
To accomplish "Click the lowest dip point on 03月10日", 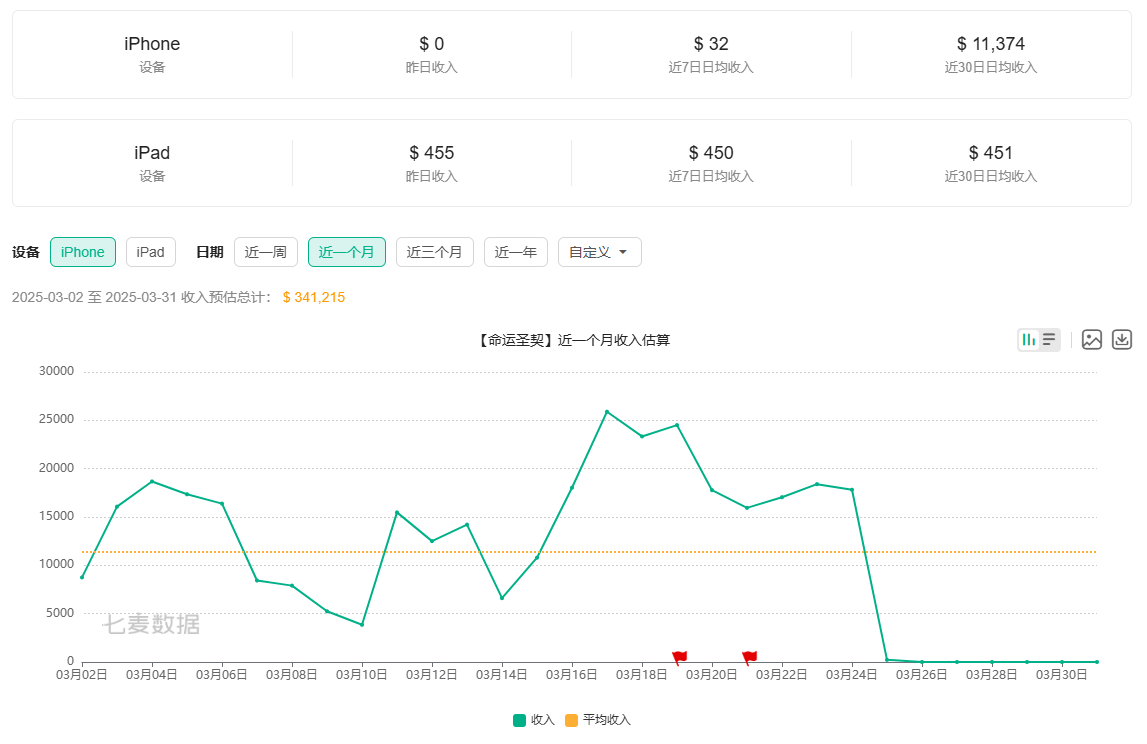I will [362, 625].
